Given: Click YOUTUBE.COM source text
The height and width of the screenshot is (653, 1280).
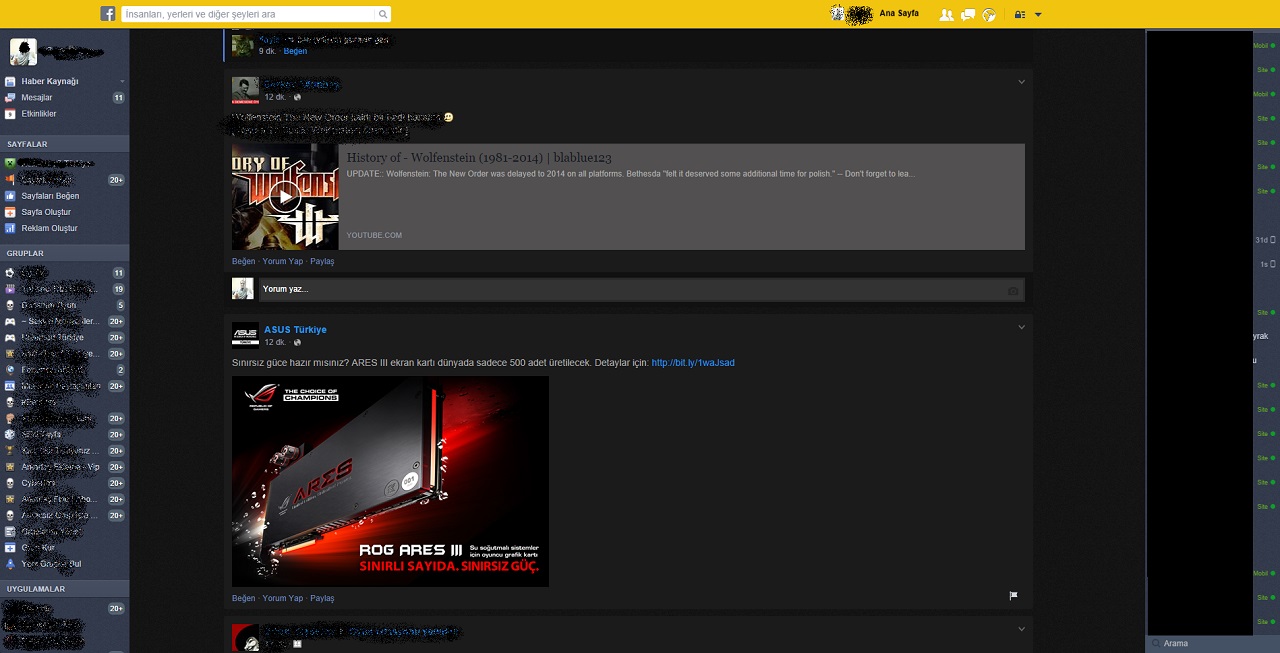Looking at the screenshot, I should coord(374,235).
